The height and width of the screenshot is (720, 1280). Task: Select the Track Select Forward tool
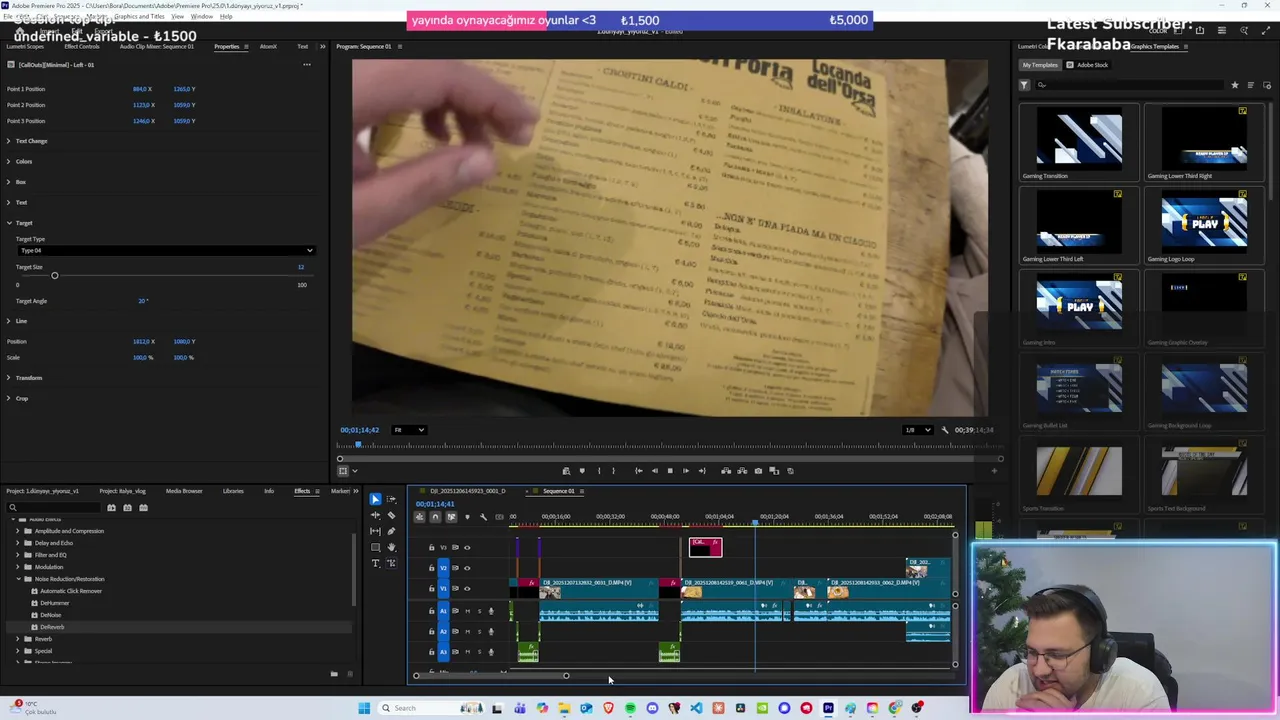[x=391, y=499]
